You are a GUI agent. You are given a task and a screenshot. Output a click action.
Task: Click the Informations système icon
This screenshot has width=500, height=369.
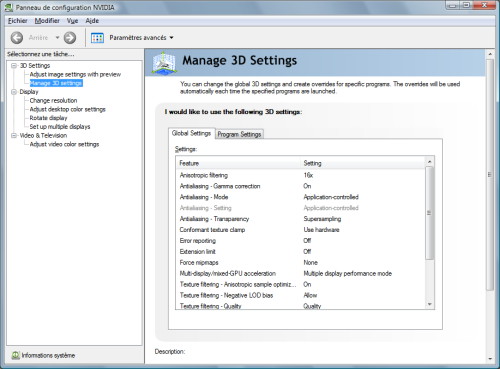[x=15, y=355]
